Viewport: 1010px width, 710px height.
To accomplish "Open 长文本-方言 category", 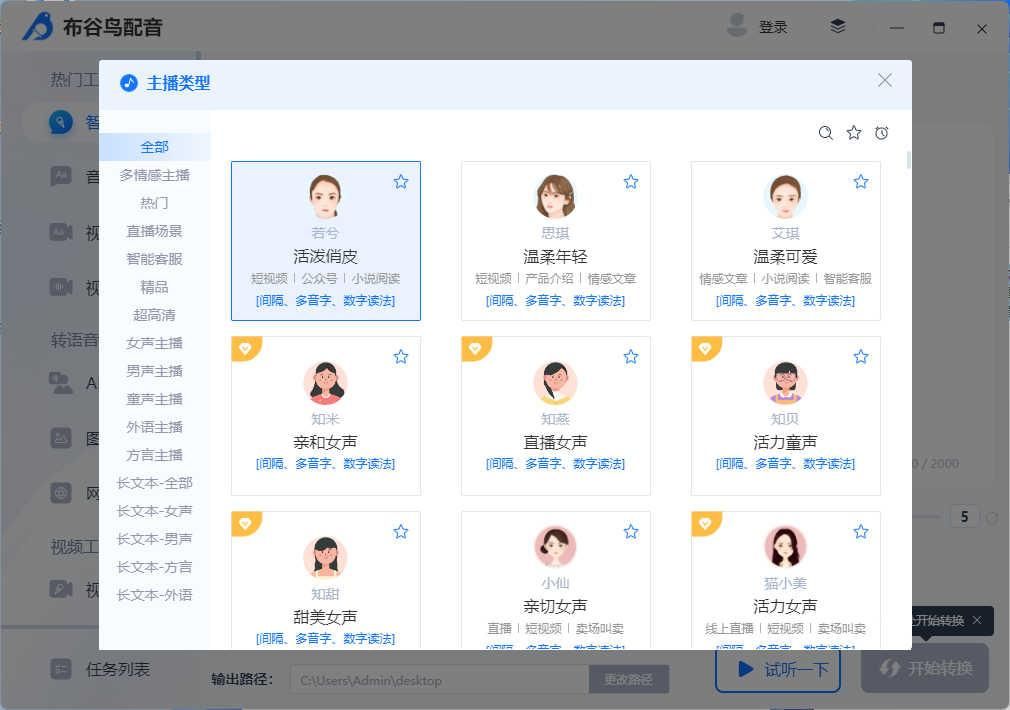I will coord(155,567).
